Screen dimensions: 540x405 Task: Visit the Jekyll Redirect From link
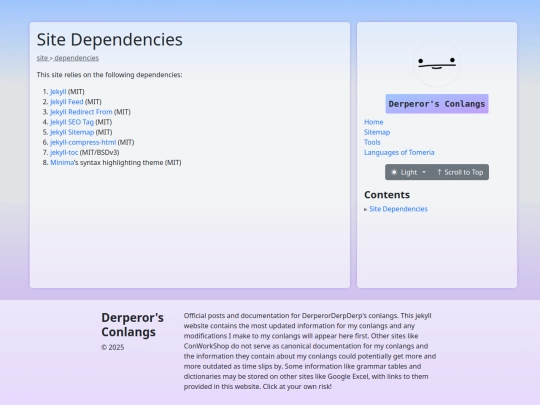coord(81,112)
